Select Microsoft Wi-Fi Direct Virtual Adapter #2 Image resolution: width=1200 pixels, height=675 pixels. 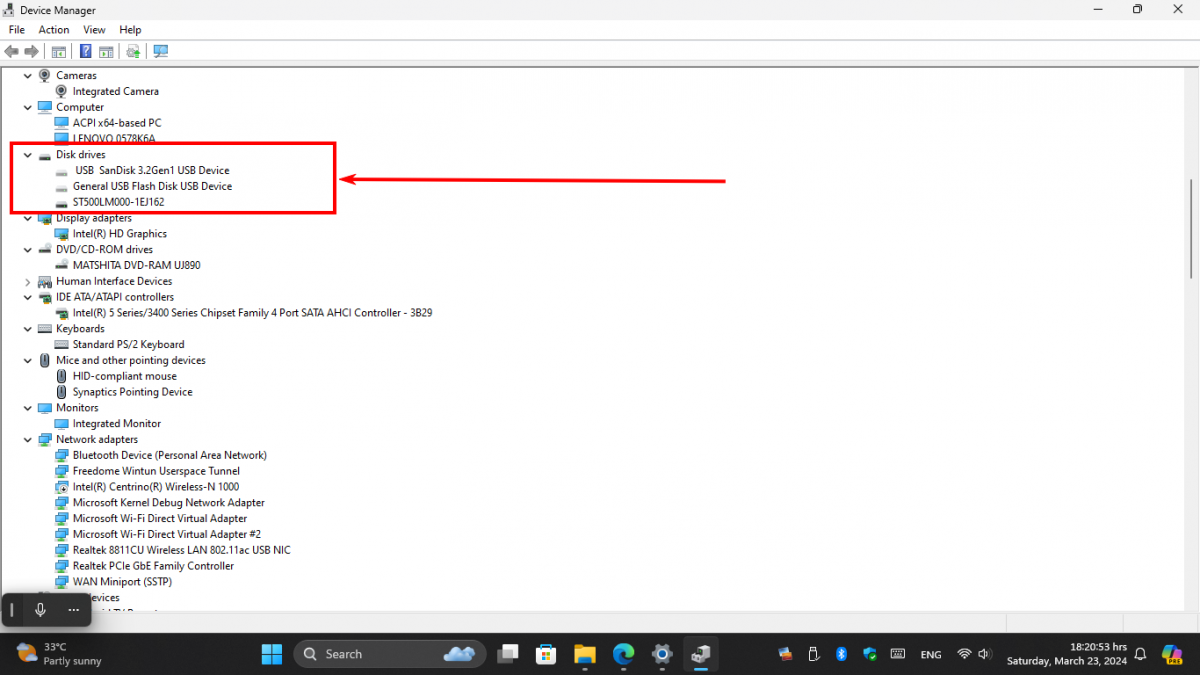point(167,534)
